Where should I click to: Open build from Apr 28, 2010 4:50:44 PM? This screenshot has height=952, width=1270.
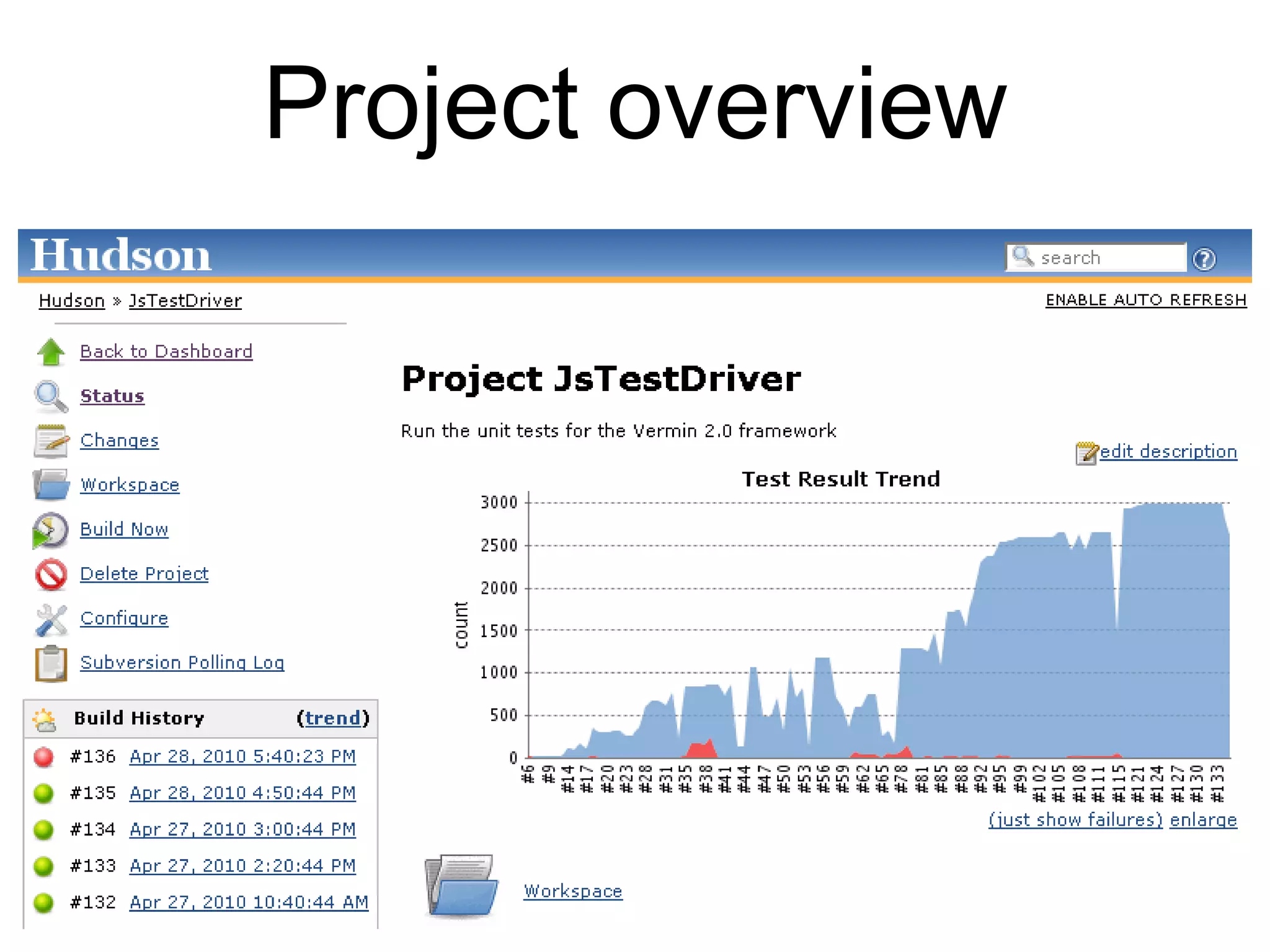pyautogui.click(x=242, y=793)
